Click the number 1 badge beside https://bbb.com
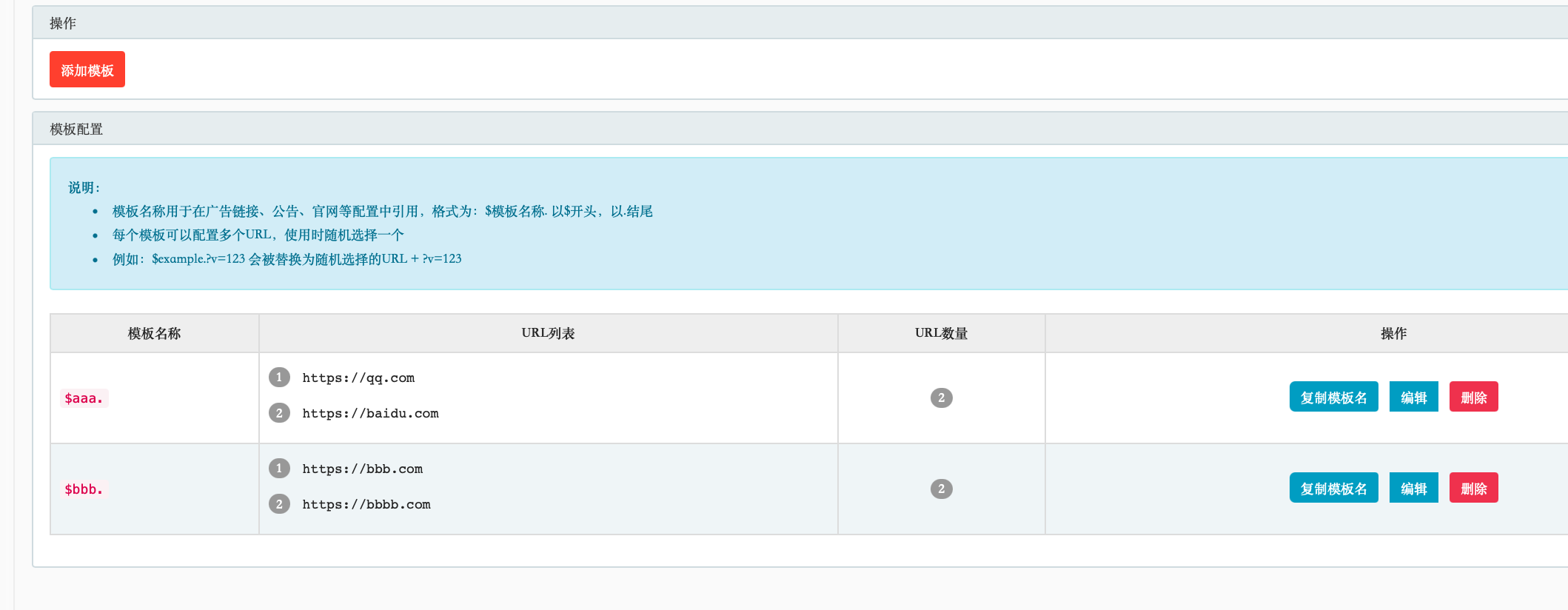Image resolution: width=1568 pixels, height=610 pixels. tap(279, 469)
